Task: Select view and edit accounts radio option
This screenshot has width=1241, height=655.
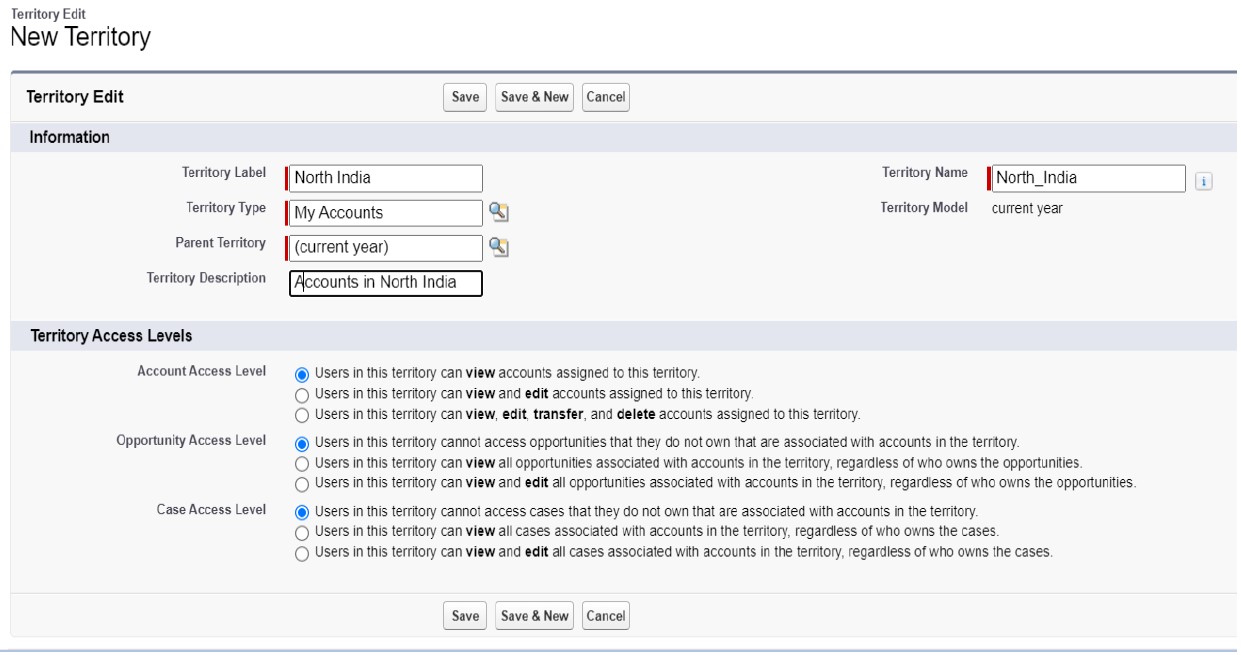Action: pos(301,393)
